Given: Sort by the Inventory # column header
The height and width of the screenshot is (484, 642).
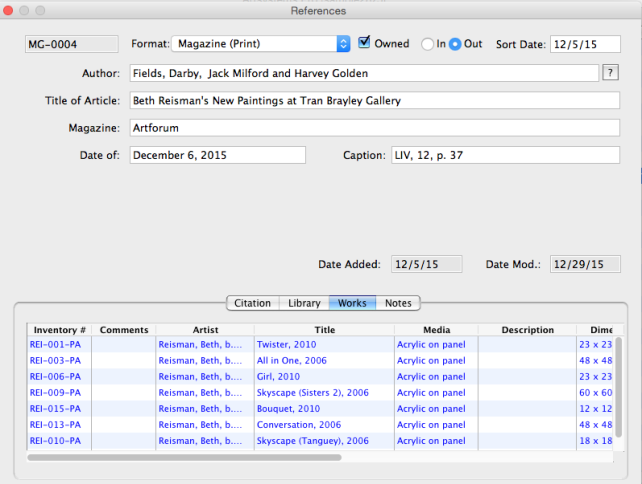Looking at the screenshot, I should (x=60, y=329).
